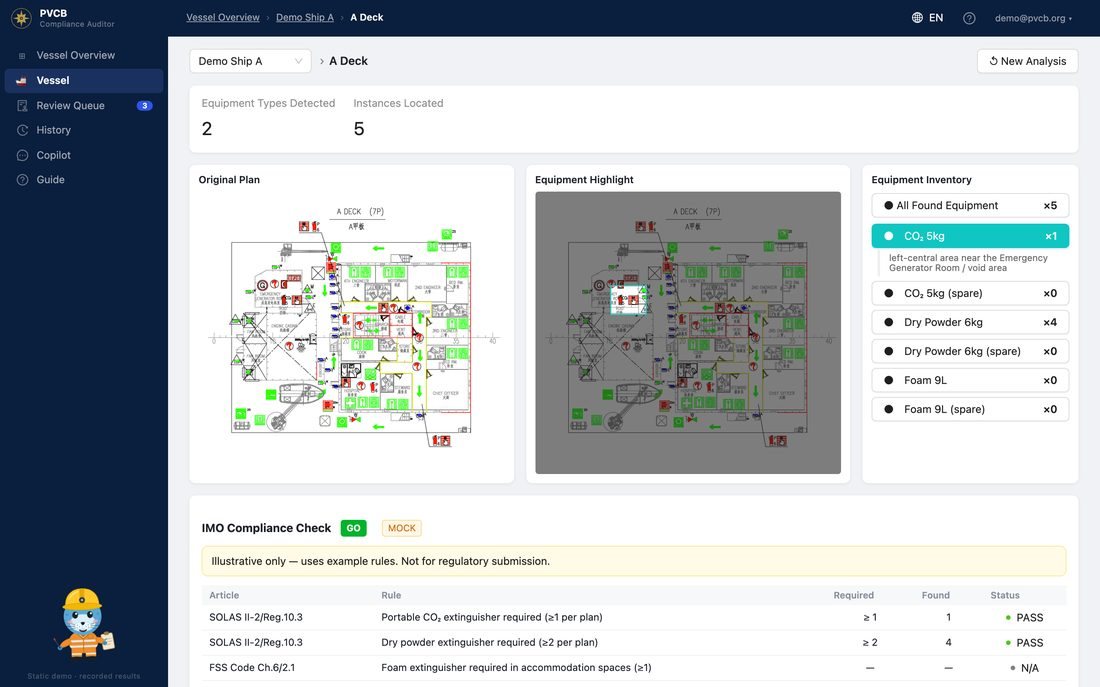The height and width of the screenshot is (687, 1100).
Task: Follow the Demo Ship A breadcrumb link
Action: (x=304, y=18)
